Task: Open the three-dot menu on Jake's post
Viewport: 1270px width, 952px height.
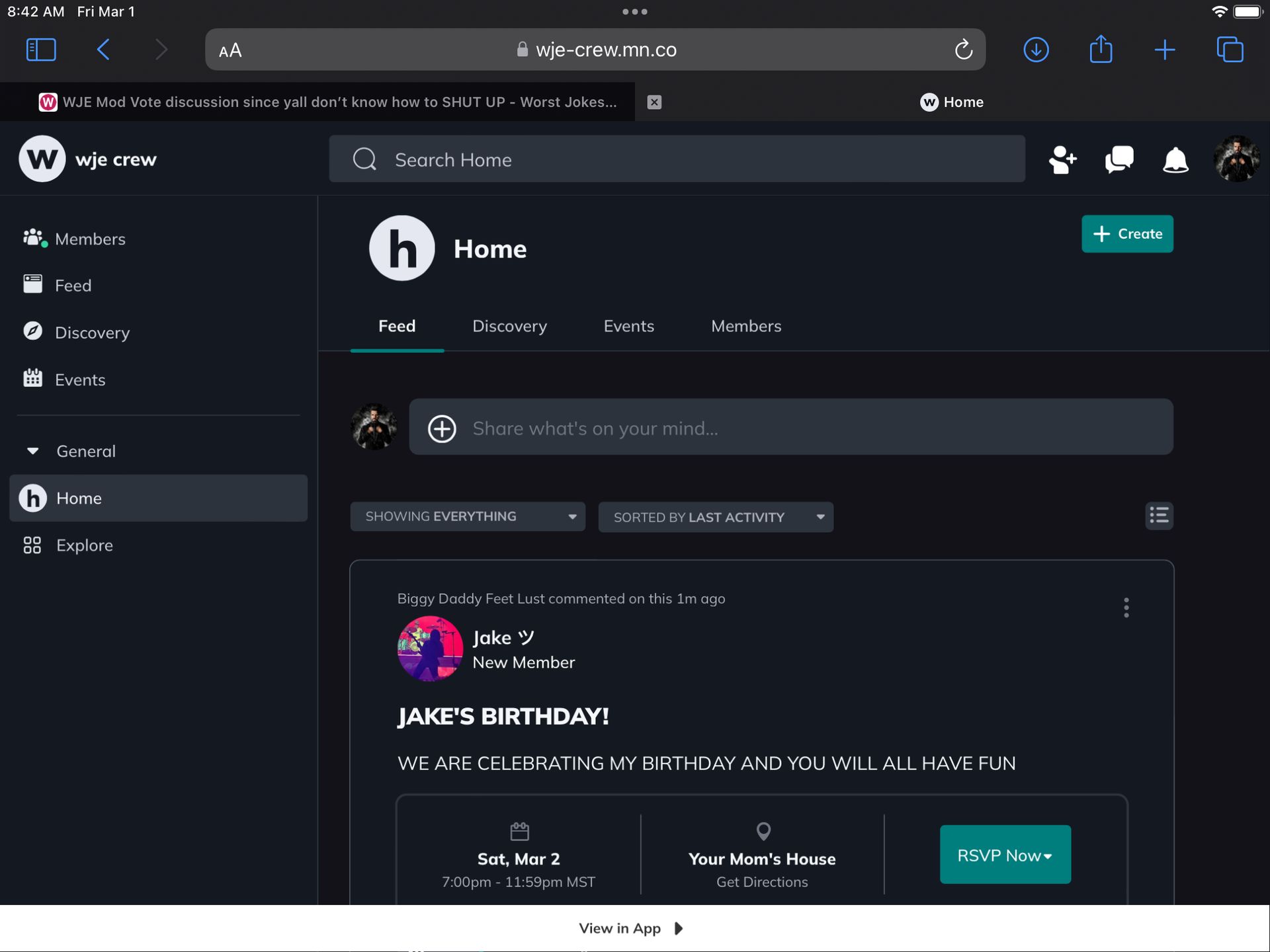Action: point(1126,608)
